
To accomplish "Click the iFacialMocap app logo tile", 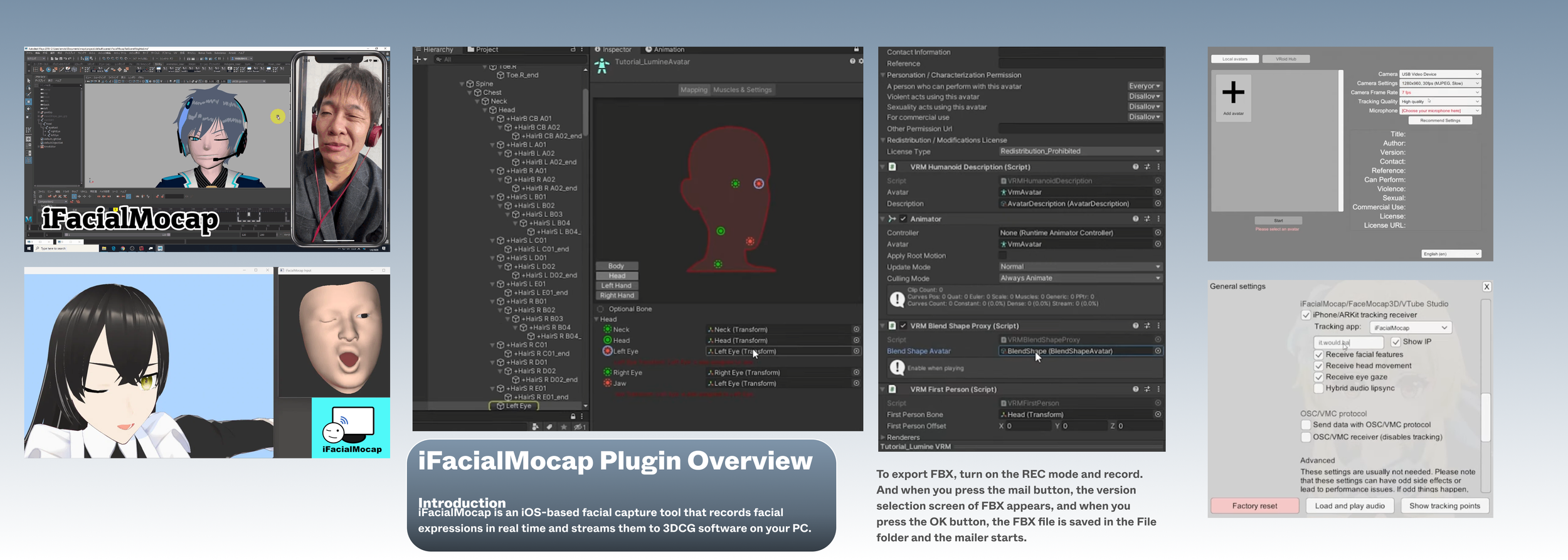I will click(x=351, y=428).
